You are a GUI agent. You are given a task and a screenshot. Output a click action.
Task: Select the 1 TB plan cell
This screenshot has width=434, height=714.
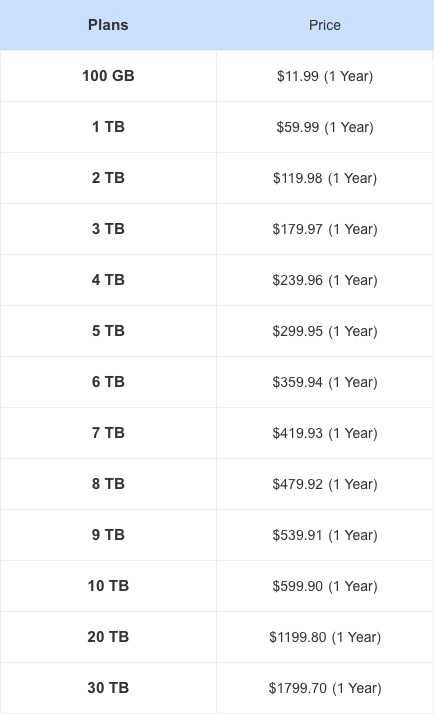108,127
